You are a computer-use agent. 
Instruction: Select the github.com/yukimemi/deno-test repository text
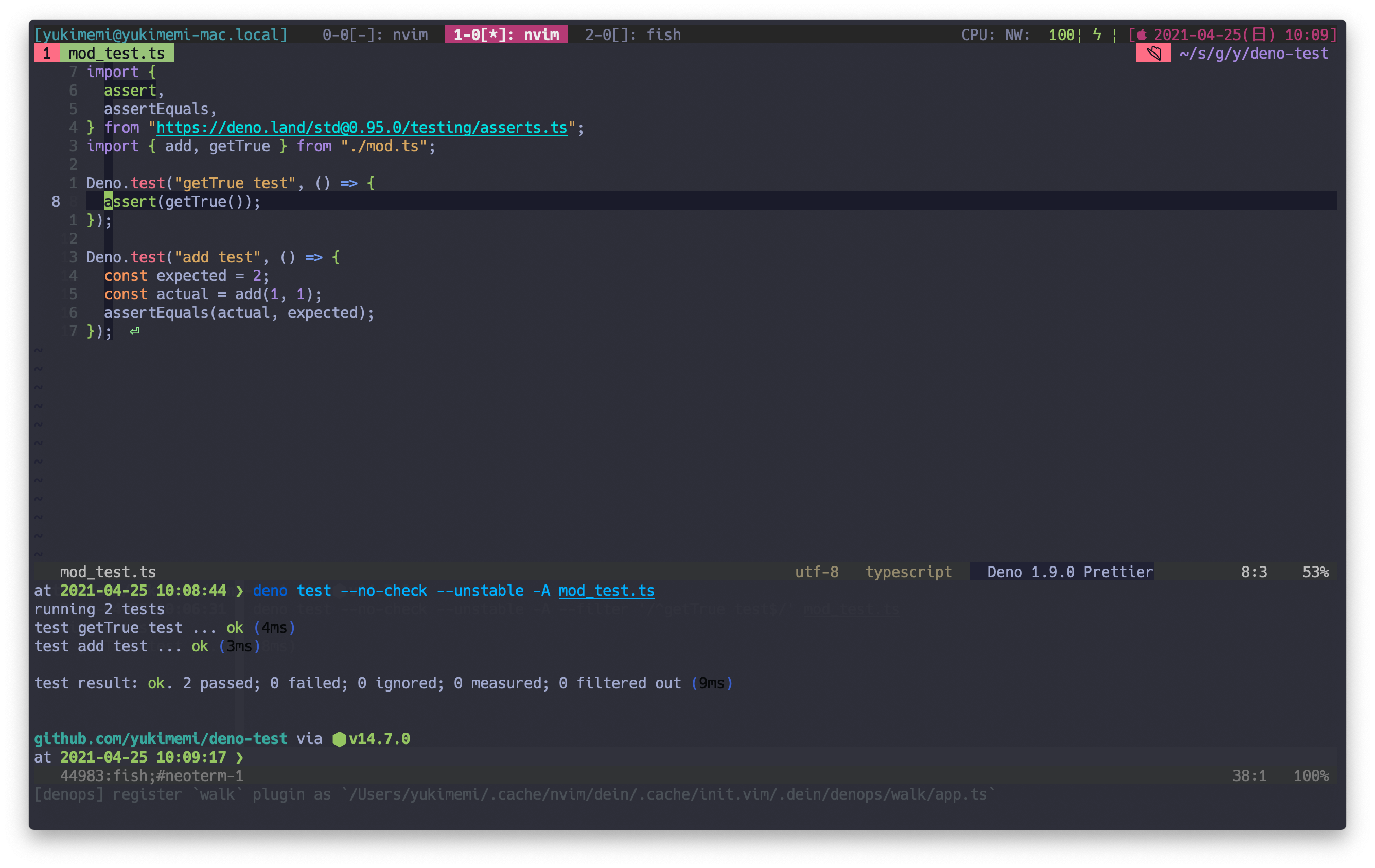(x=161, y=738)
